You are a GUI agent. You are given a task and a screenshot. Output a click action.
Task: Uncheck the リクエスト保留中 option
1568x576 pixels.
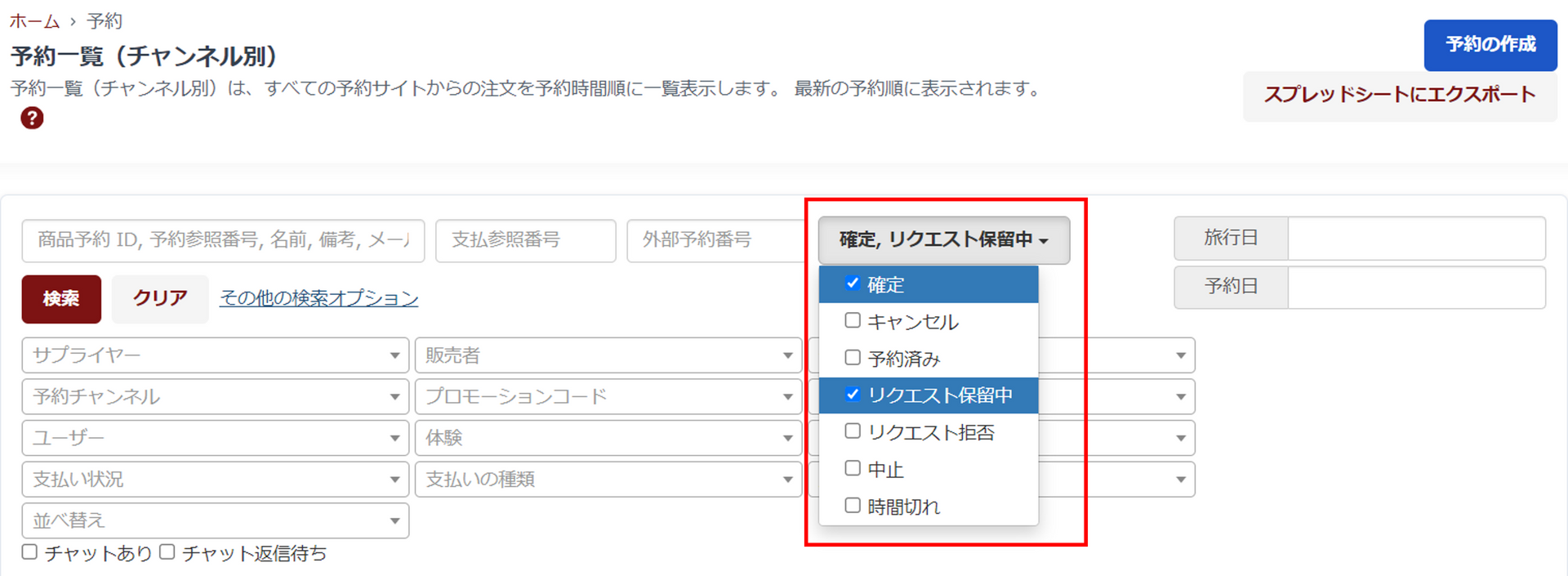(853, 395)
